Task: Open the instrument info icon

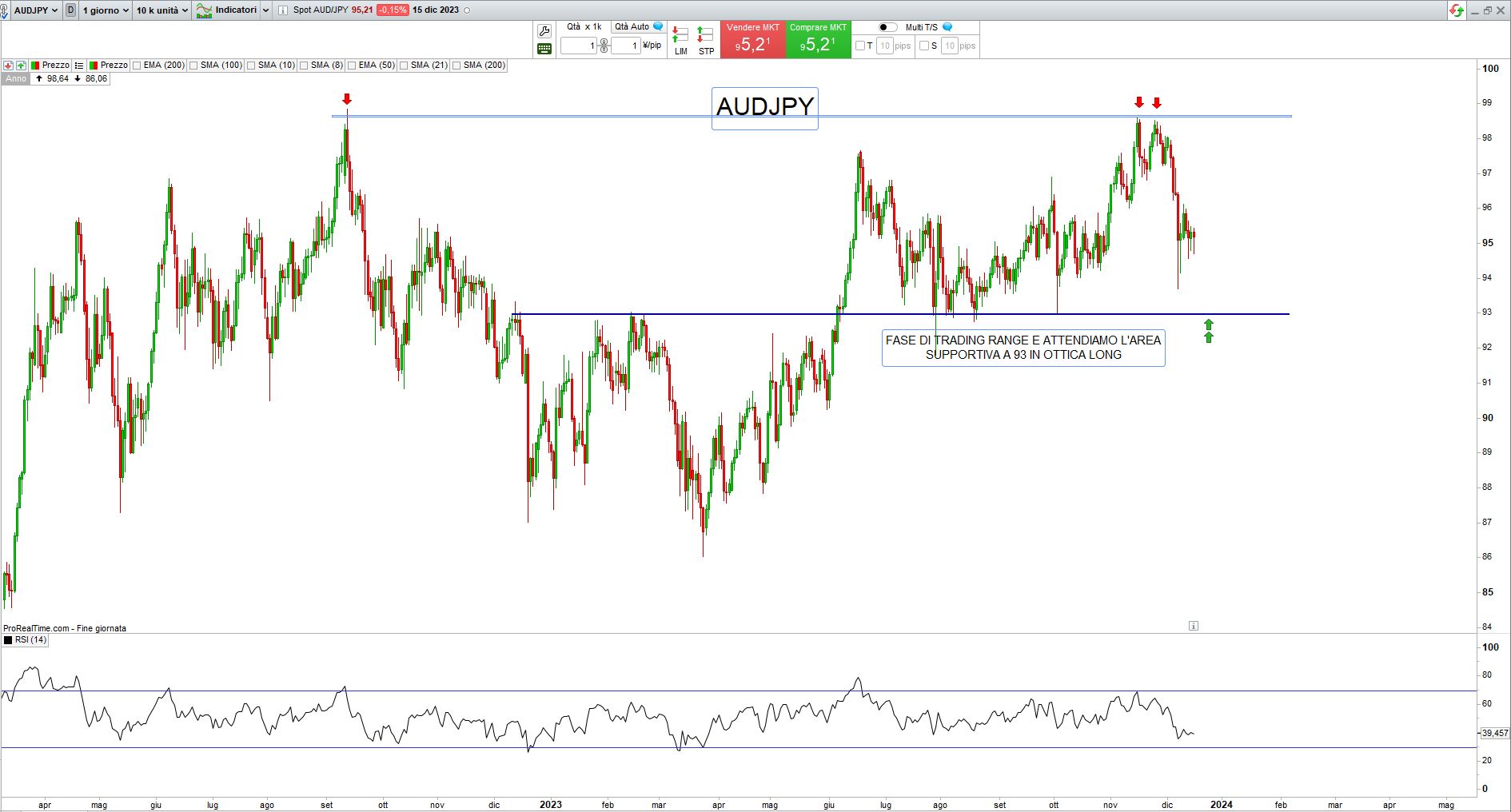Action: (x=283, y=10)
